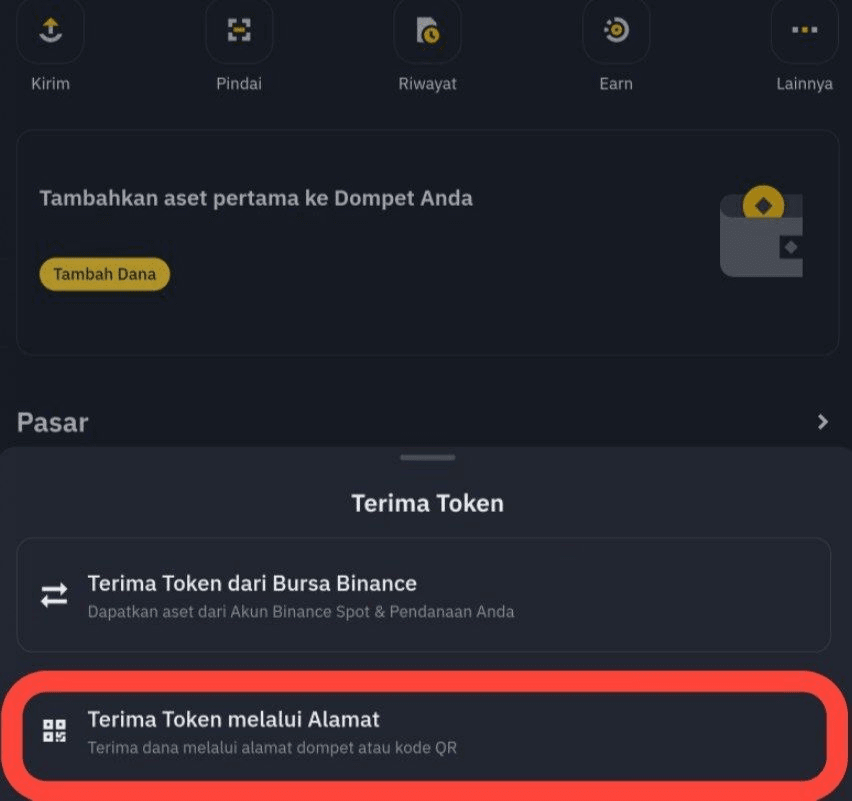The image size is (852, 801).
Task: Open the Pindai scan icon
Action: point(239,31)
